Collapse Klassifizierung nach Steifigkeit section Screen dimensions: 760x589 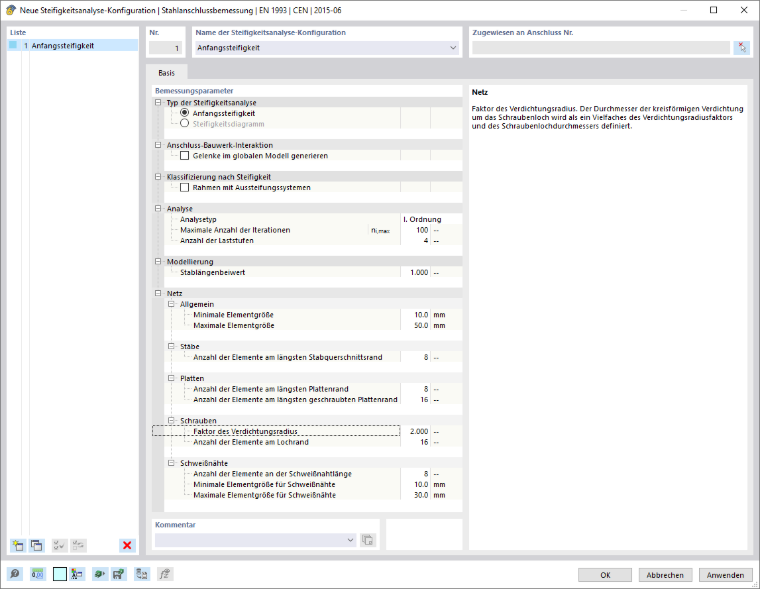(158, 176)
